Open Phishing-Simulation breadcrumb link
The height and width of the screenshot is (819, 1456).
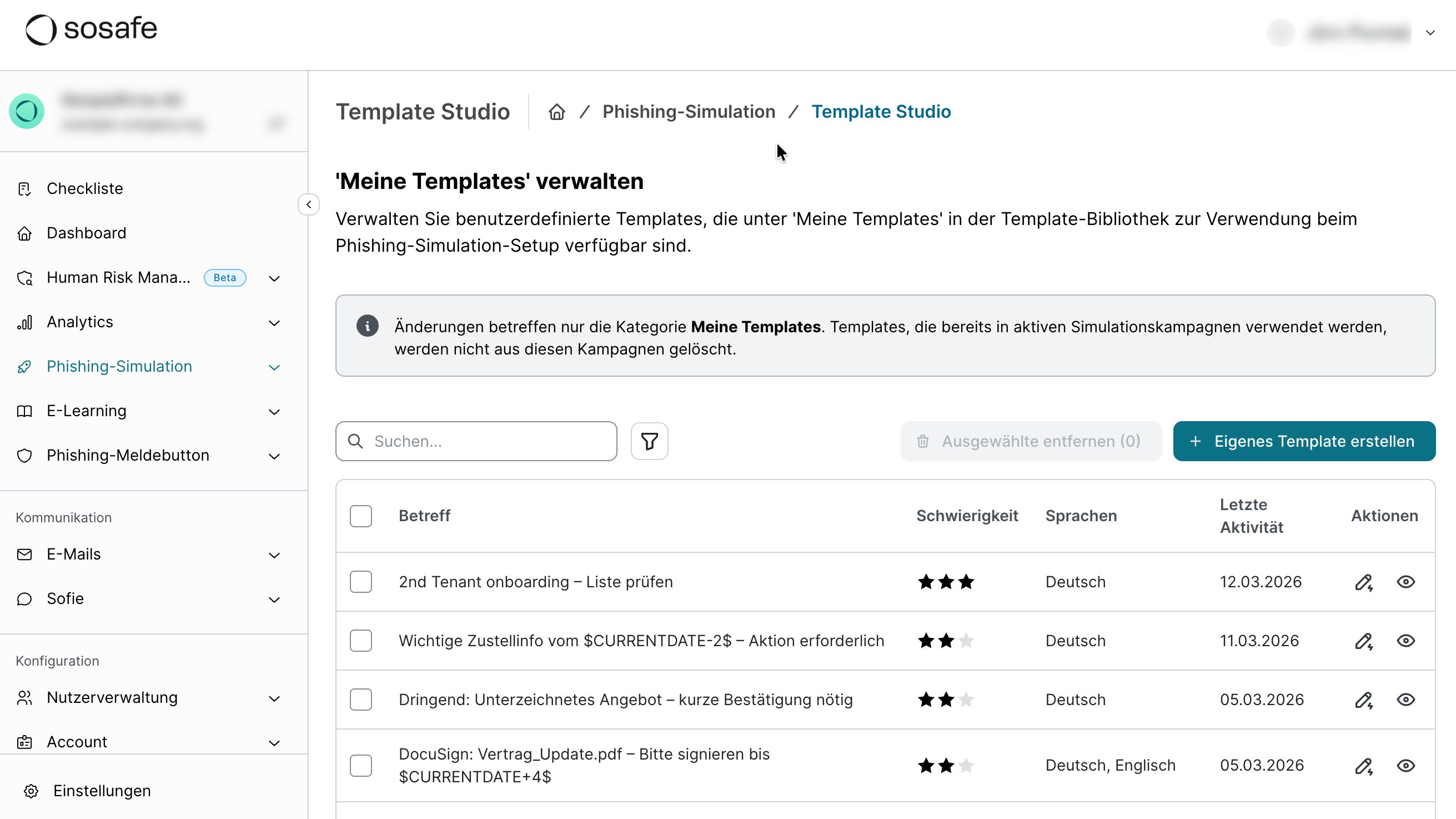689,112
